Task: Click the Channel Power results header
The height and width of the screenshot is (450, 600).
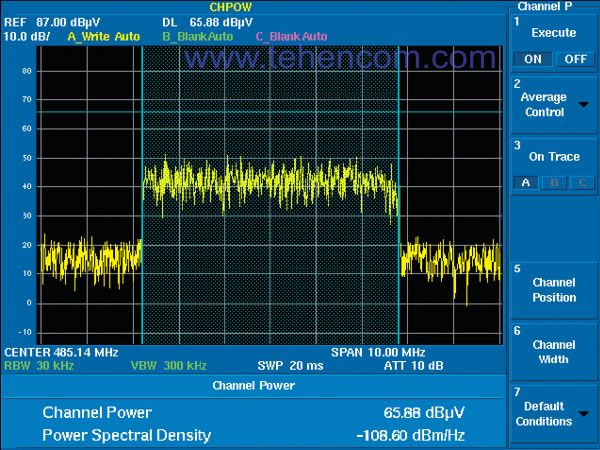Action: point(253,386)
